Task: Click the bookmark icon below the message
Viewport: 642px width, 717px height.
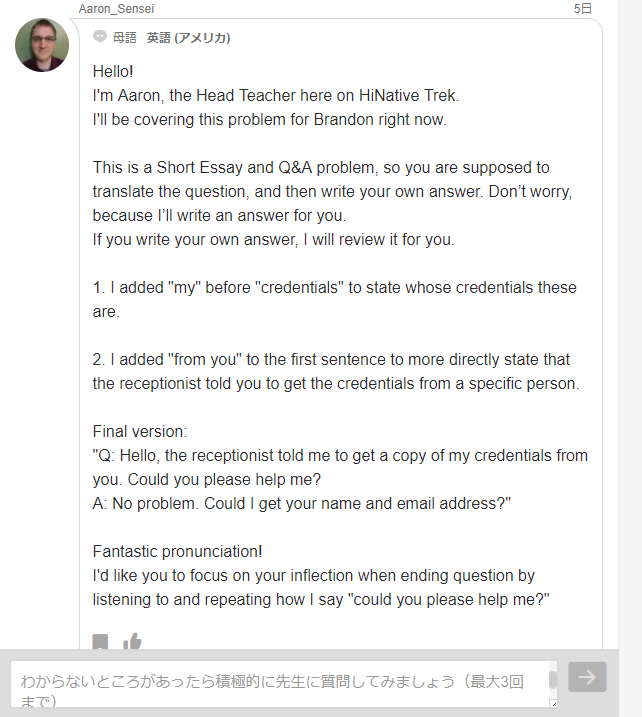Action: 101,643
